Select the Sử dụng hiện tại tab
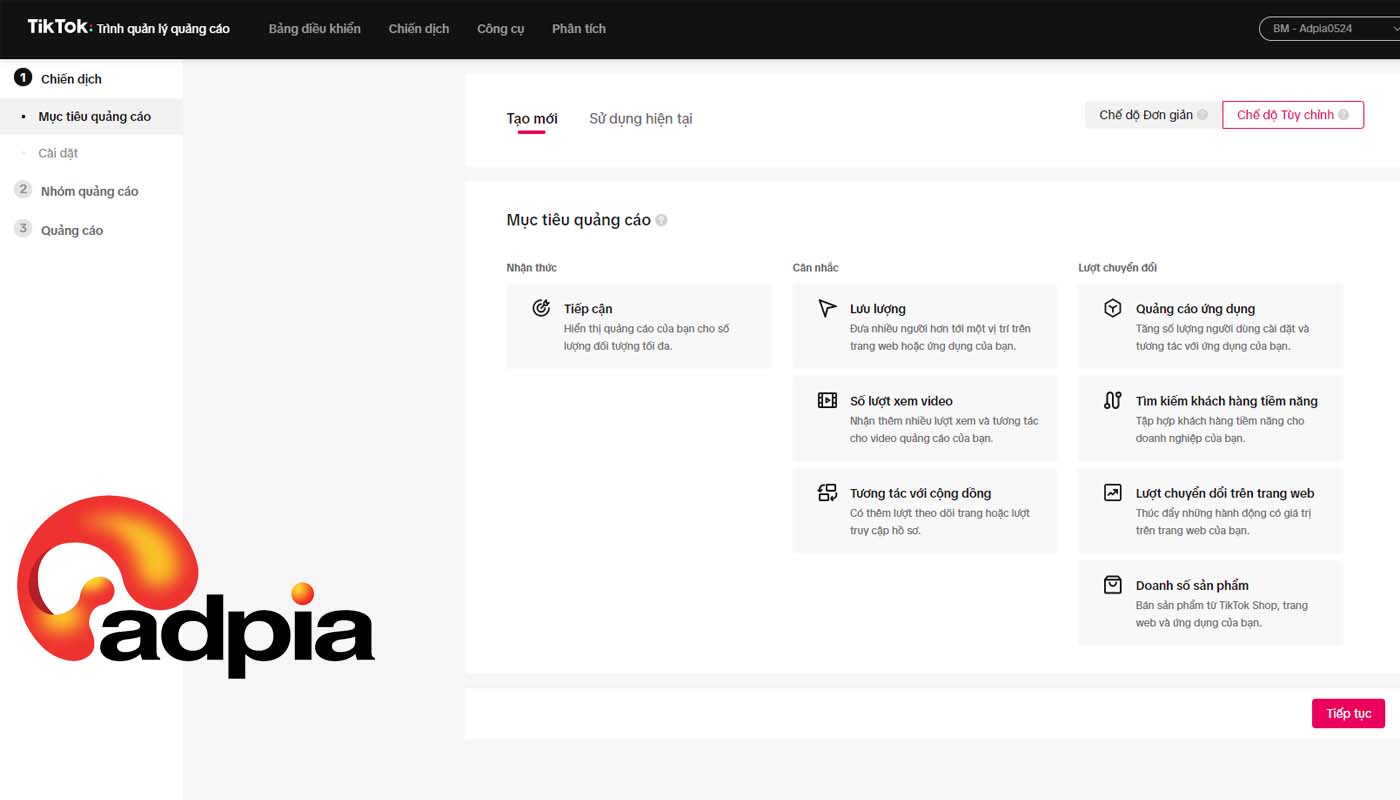Screen dimensions: 1400x800 (x=641, y=119)
